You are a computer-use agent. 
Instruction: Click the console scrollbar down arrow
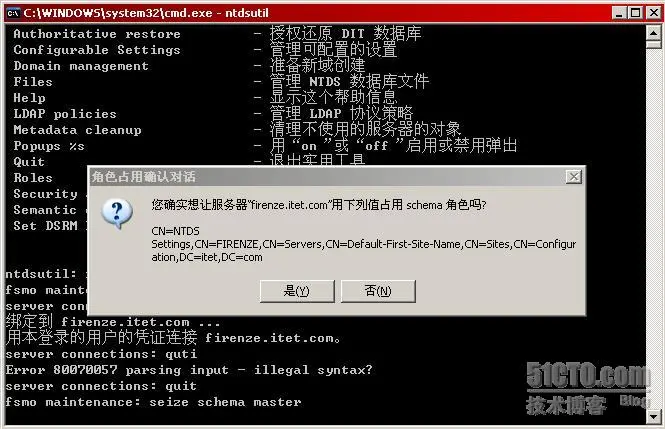point(653,416)
